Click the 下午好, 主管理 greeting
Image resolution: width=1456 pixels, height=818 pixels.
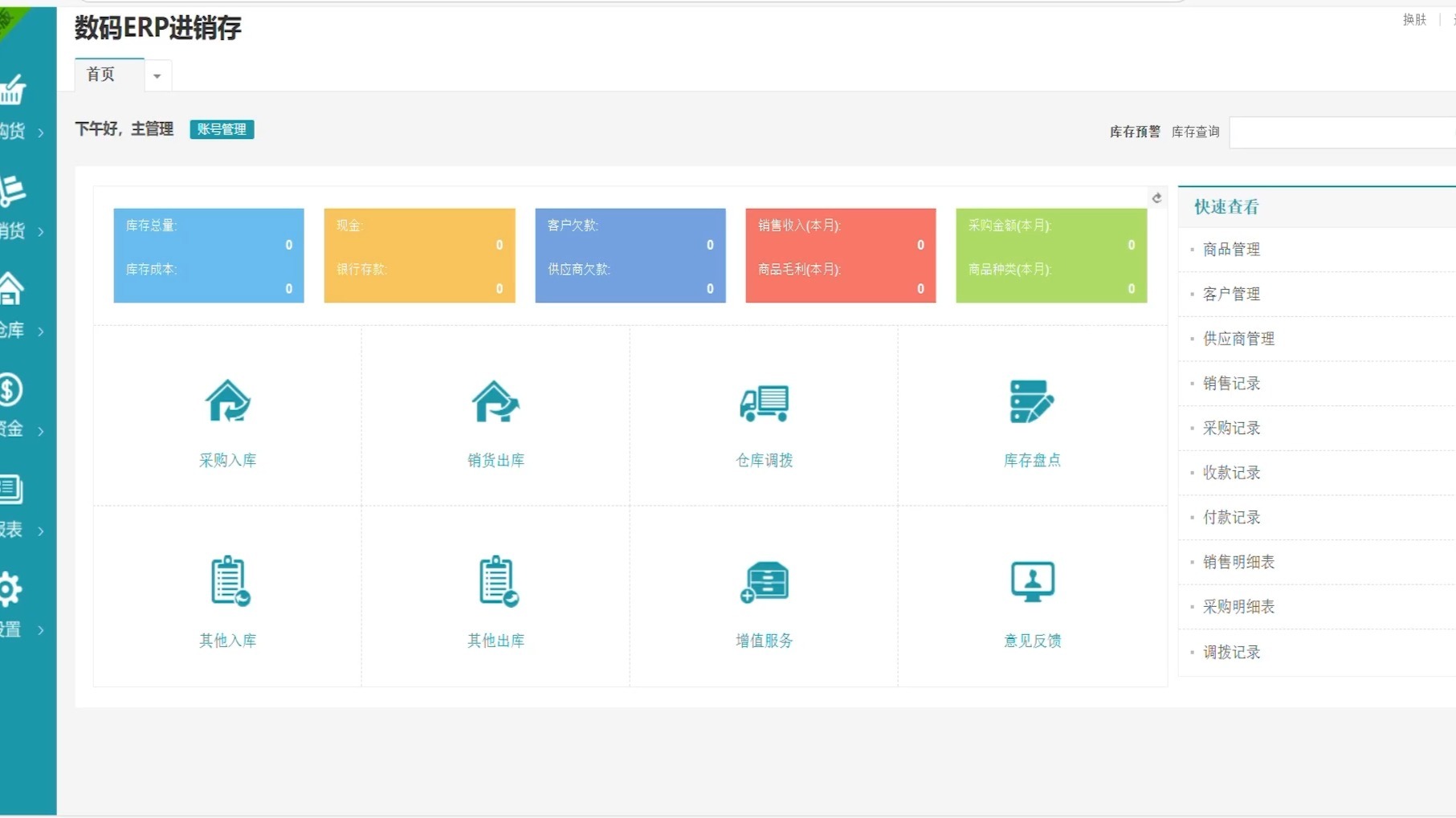point(124,129)
